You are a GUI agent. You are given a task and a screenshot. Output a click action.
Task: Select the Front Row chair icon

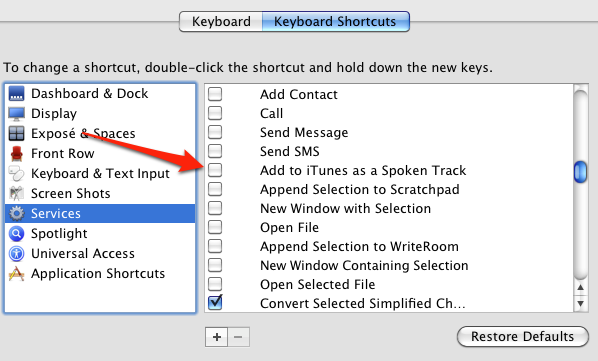coord(16,153)
